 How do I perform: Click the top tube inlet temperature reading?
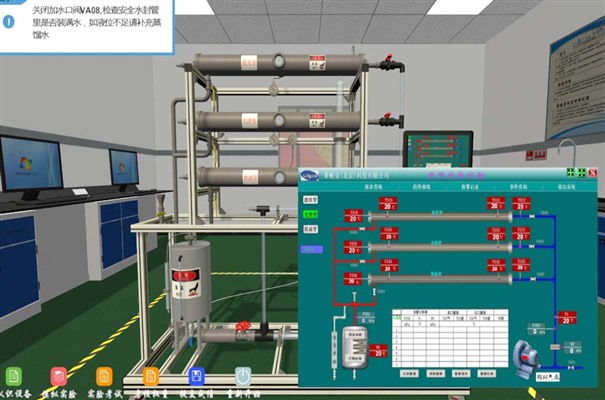353,216
